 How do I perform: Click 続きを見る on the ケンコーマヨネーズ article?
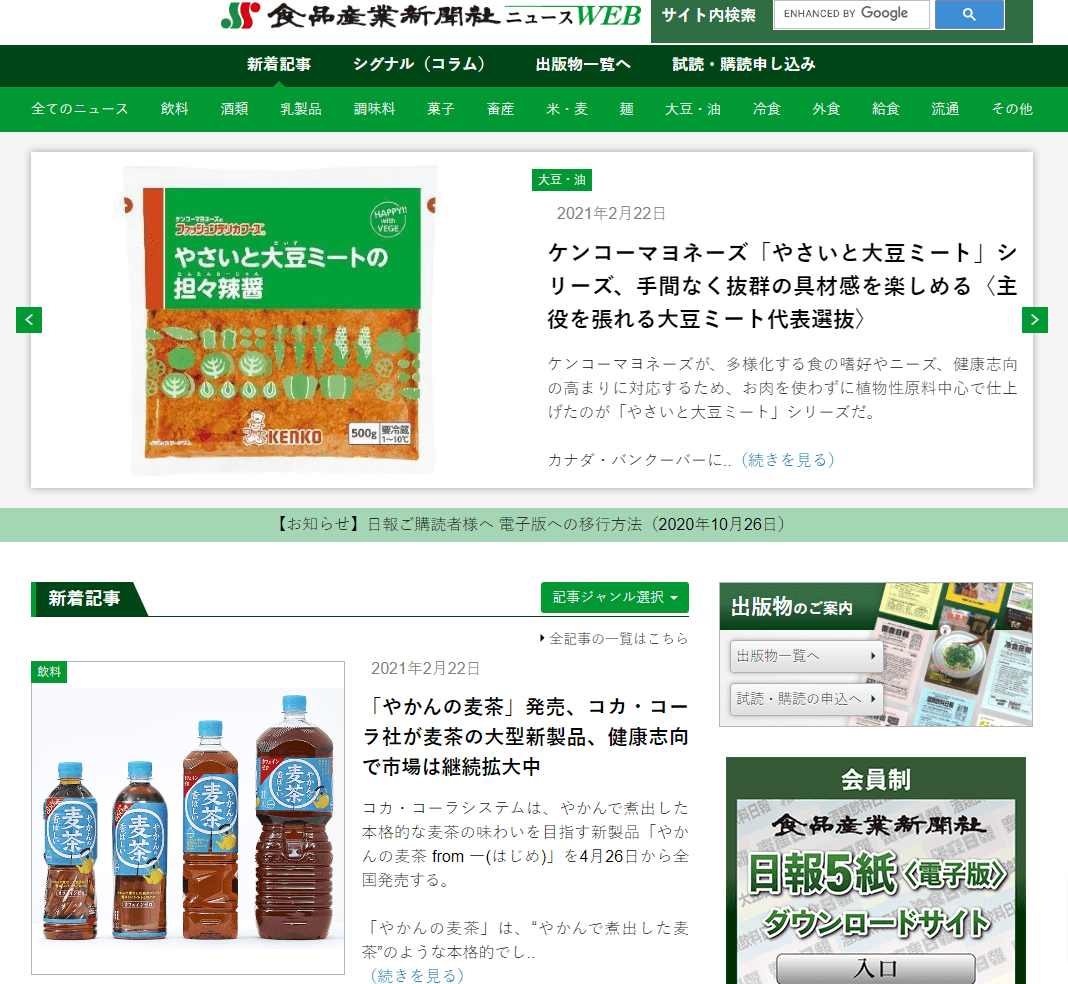pos(788,460)
